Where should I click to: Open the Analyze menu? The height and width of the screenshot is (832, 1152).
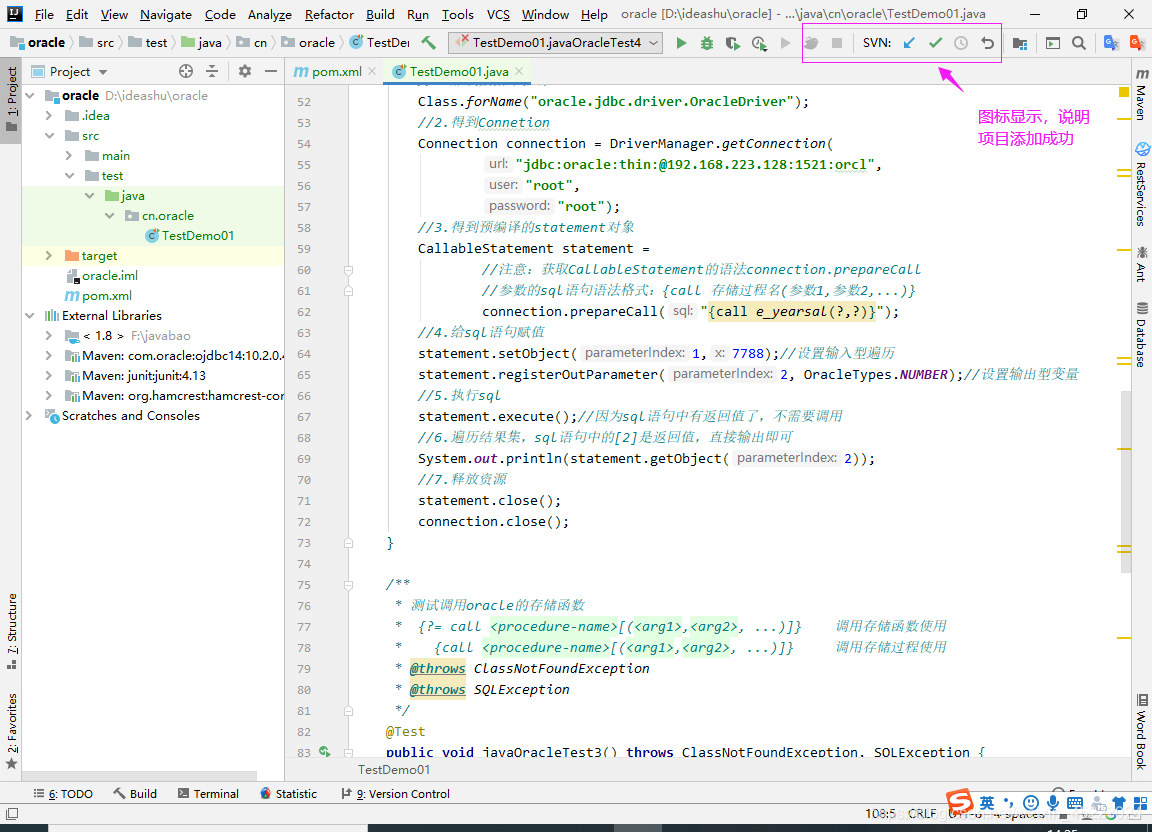[270, 14]
